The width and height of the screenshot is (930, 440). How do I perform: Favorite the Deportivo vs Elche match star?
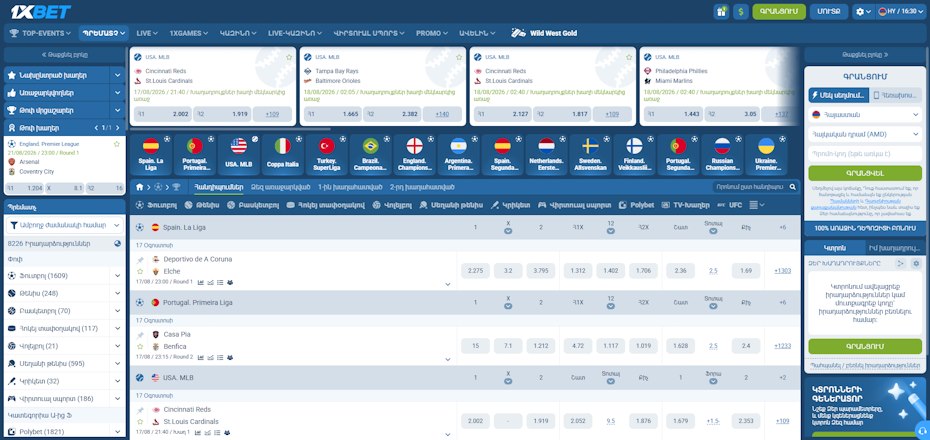pyautogui.click(x=140, y=271)
